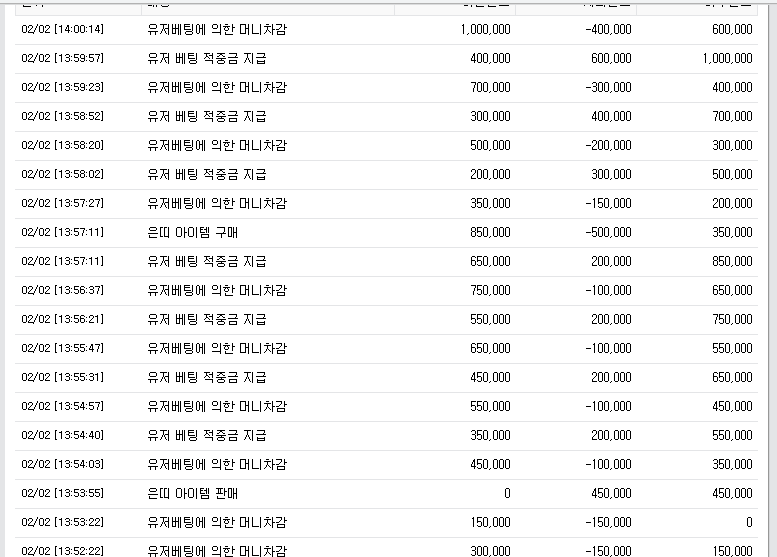The height and width of the screenshot is (557, 777).
Task: Click the 13:58:20 유저베팅에 의한 머니차감 entry
Action: [217, 146]
